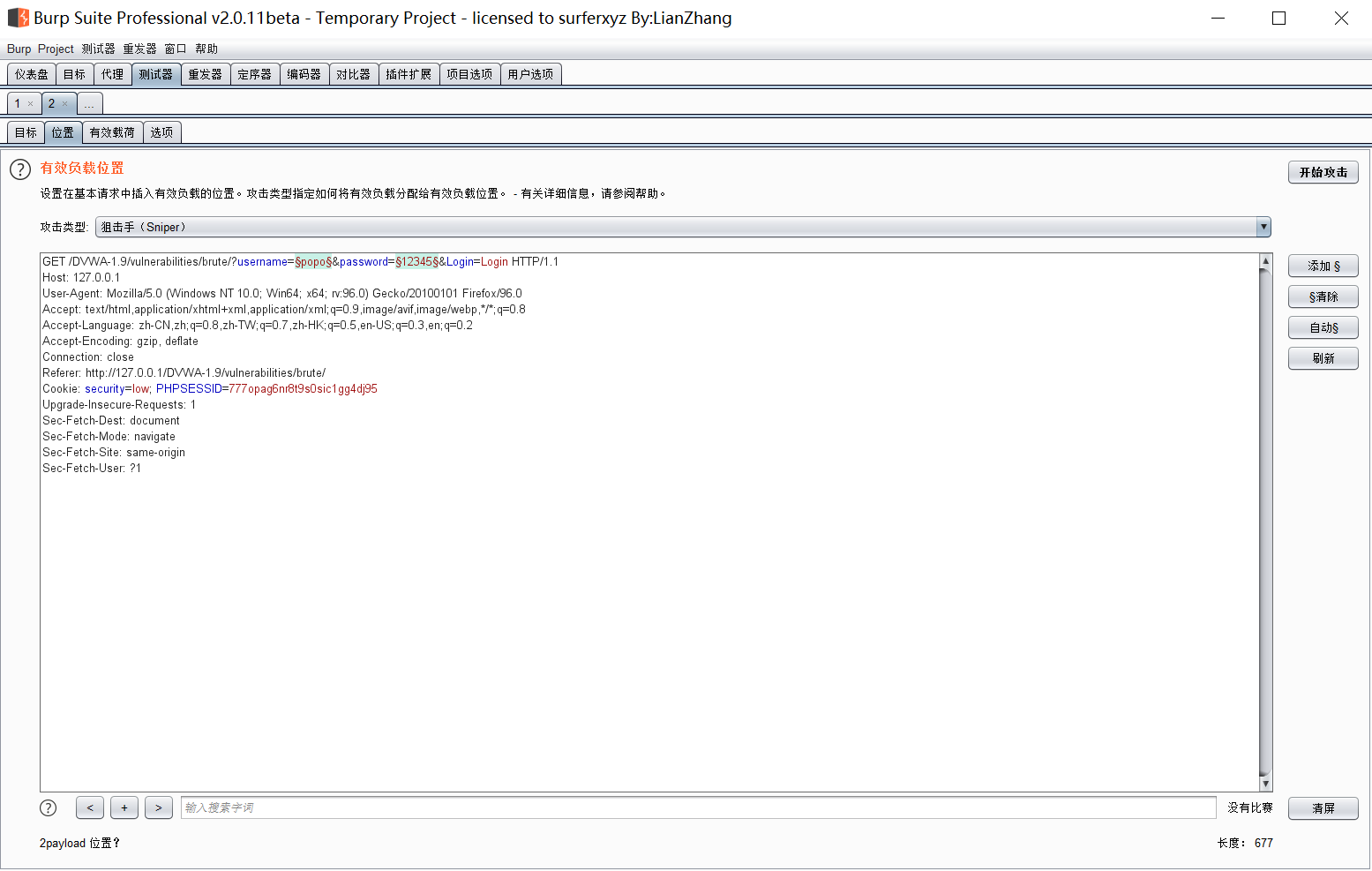The height and width of the screenshot is (871, 1372).
Task: Close Intruder tab 1 via its x
Action: 30,104
